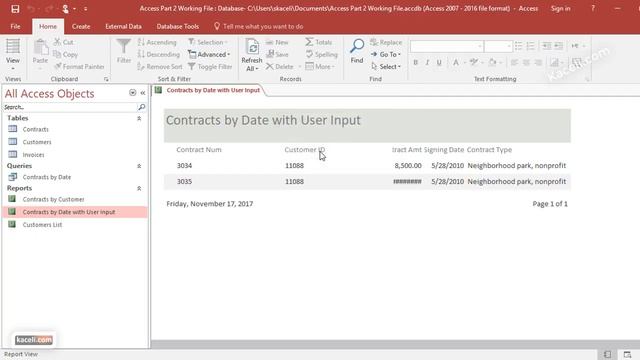The width and height of the screenshot is (640, 360).
Task: Click New record
Action: click(277, 42)
